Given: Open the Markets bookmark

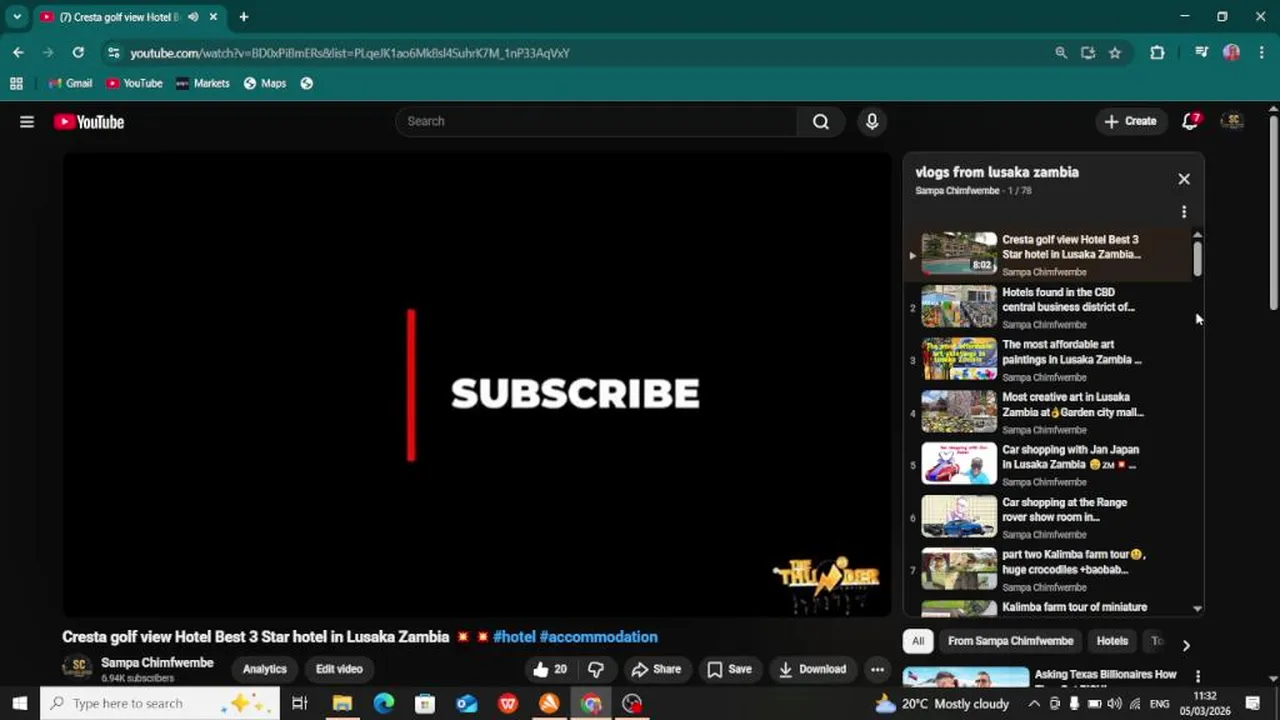Looking at the screenshot, I should (x=202, y=84).
